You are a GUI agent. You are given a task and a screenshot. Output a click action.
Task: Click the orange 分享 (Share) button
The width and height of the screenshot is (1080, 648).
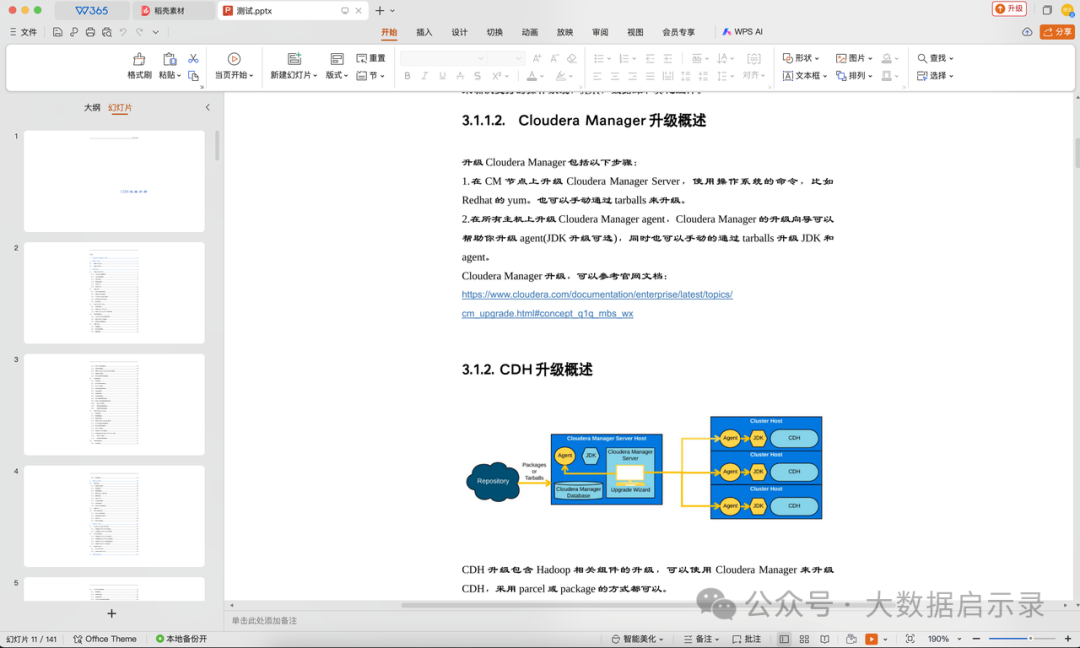tap(1057, 32)
